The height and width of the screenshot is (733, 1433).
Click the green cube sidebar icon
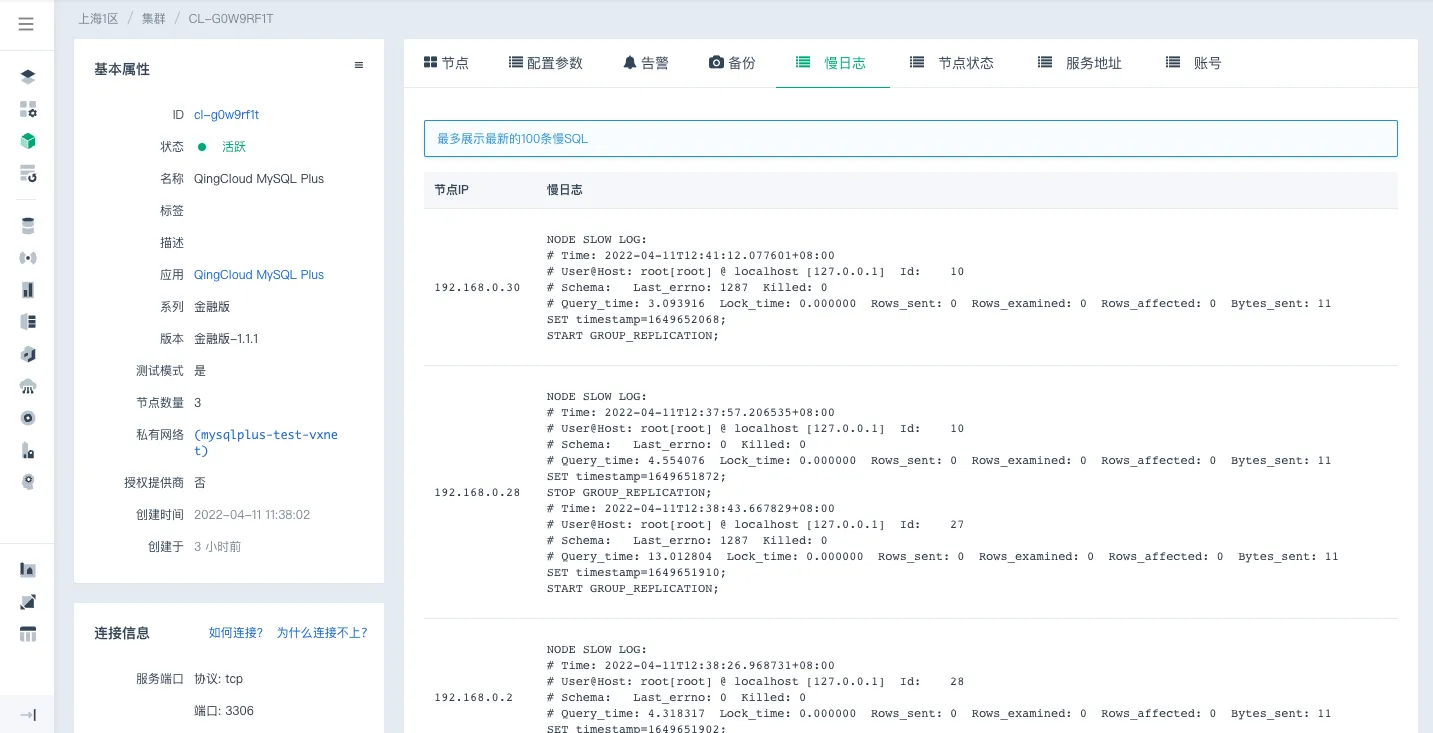point(28,141)
